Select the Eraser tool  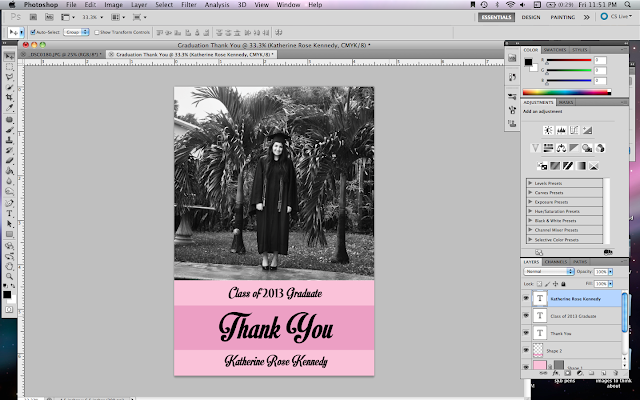pos(9,161)
